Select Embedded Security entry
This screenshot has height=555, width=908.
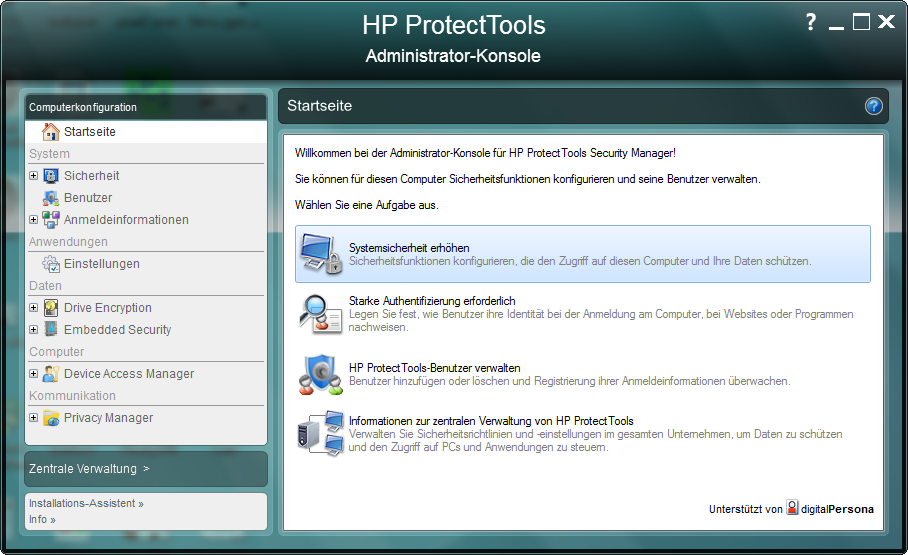tap(118, 330)
